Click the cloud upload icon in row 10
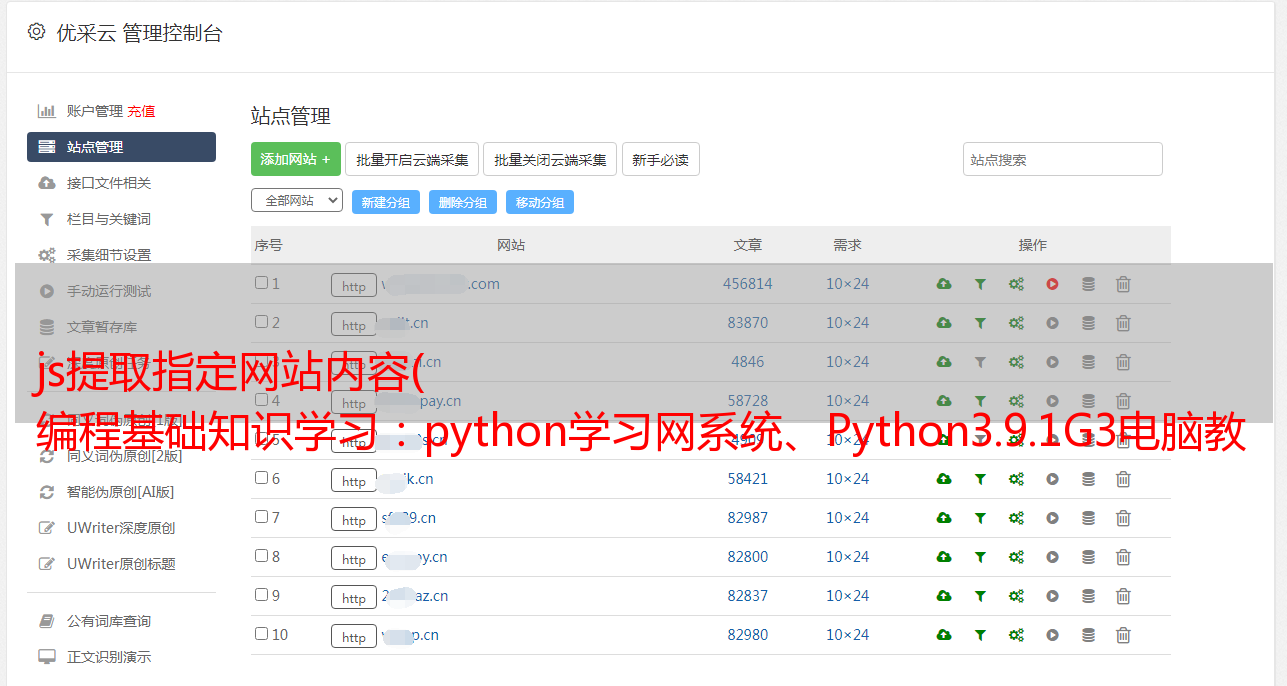 pos(944,635)
